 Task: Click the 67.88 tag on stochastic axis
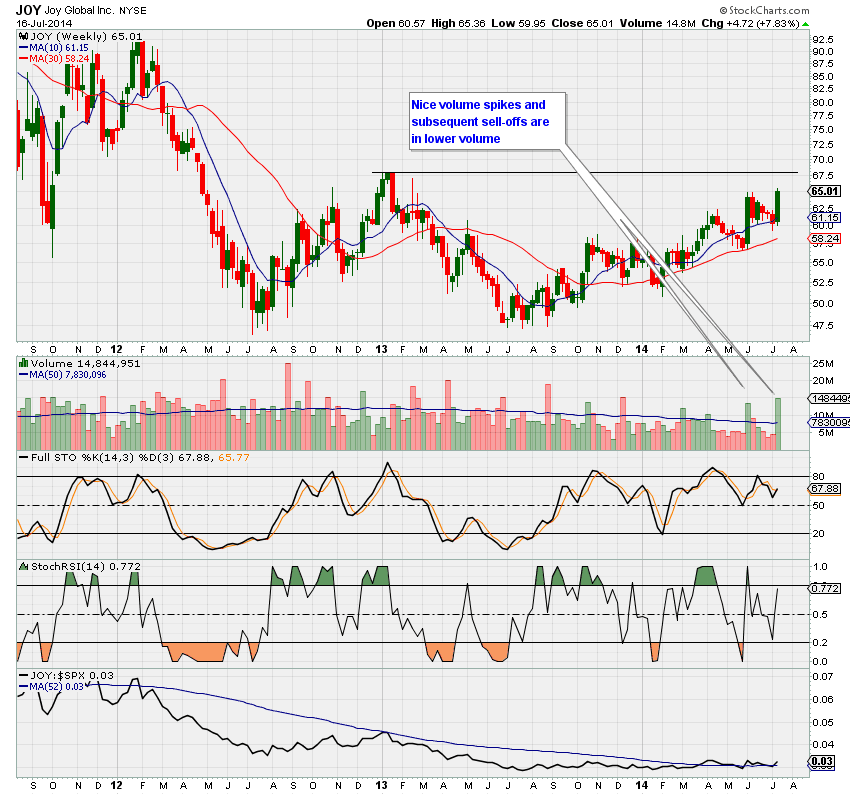click(825, 488)
